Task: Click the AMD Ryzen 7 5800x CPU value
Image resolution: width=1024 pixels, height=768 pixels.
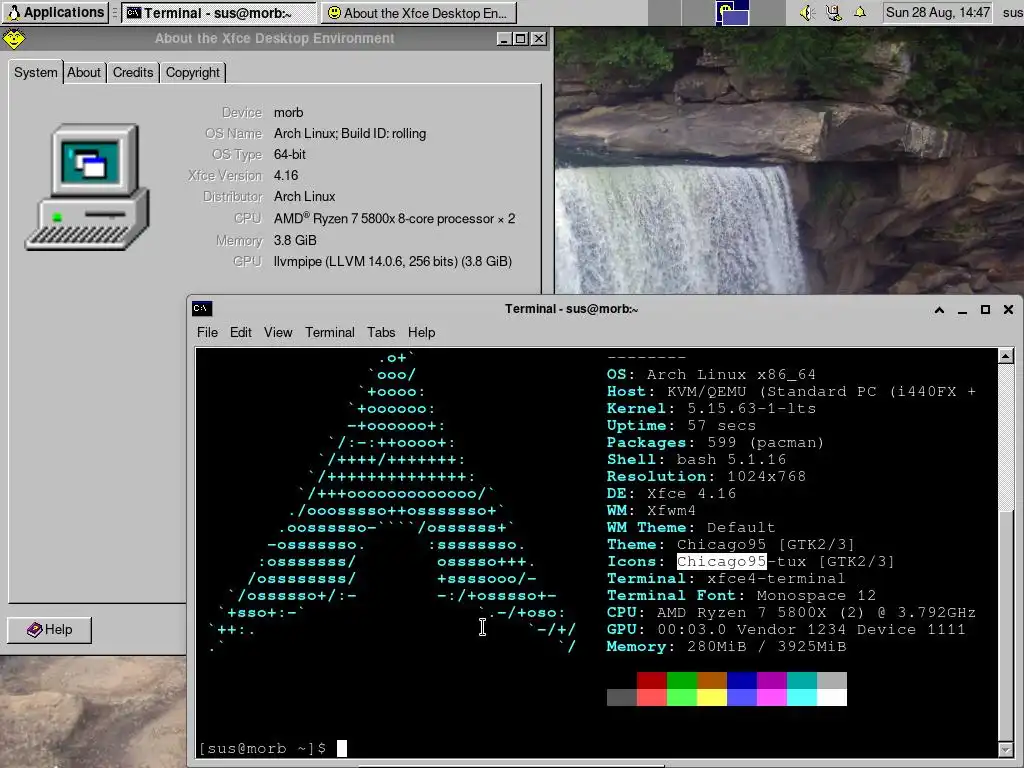Action: click(394, 218)
